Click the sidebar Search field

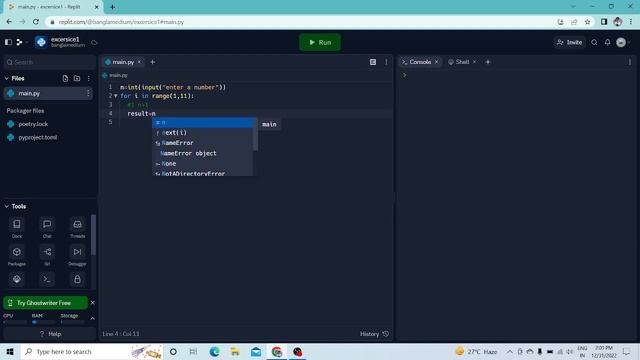point(49,62)
